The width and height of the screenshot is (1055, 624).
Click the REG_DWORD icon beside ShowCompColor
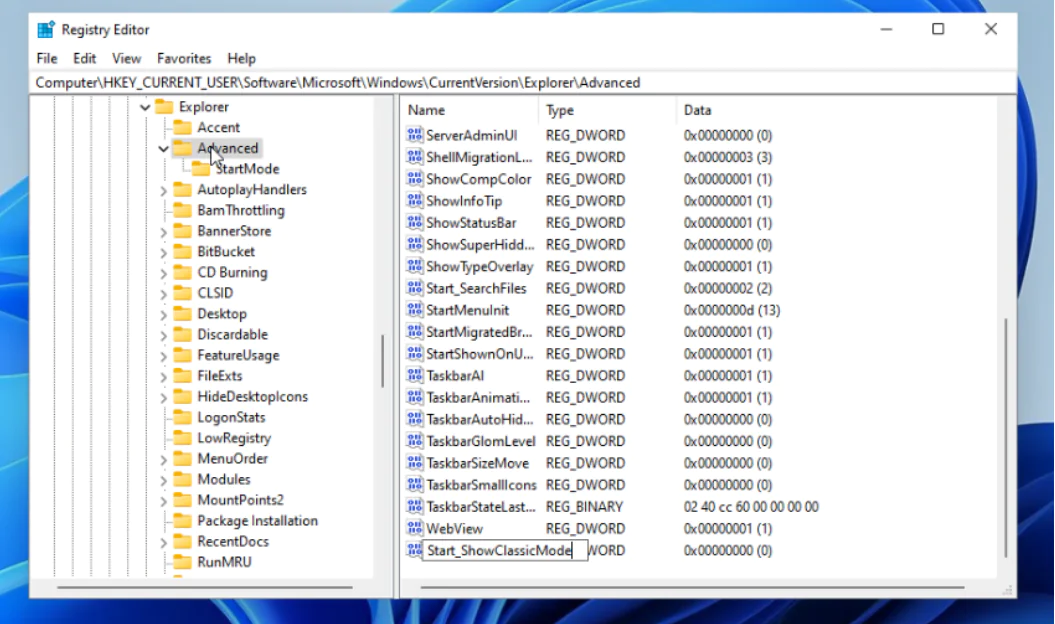click(415, 179)
